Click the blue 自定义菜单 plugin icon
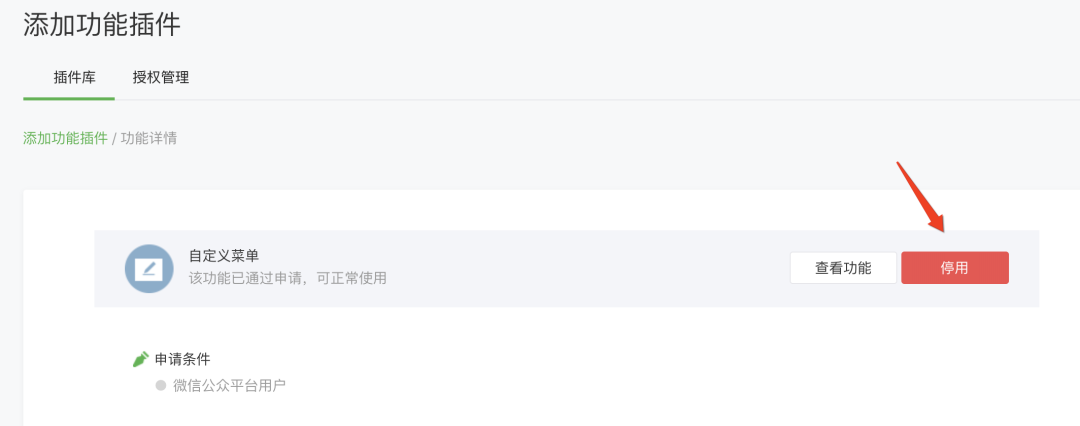The width and height of the screenshot is (1080, 426). click(x=149, y=269)
